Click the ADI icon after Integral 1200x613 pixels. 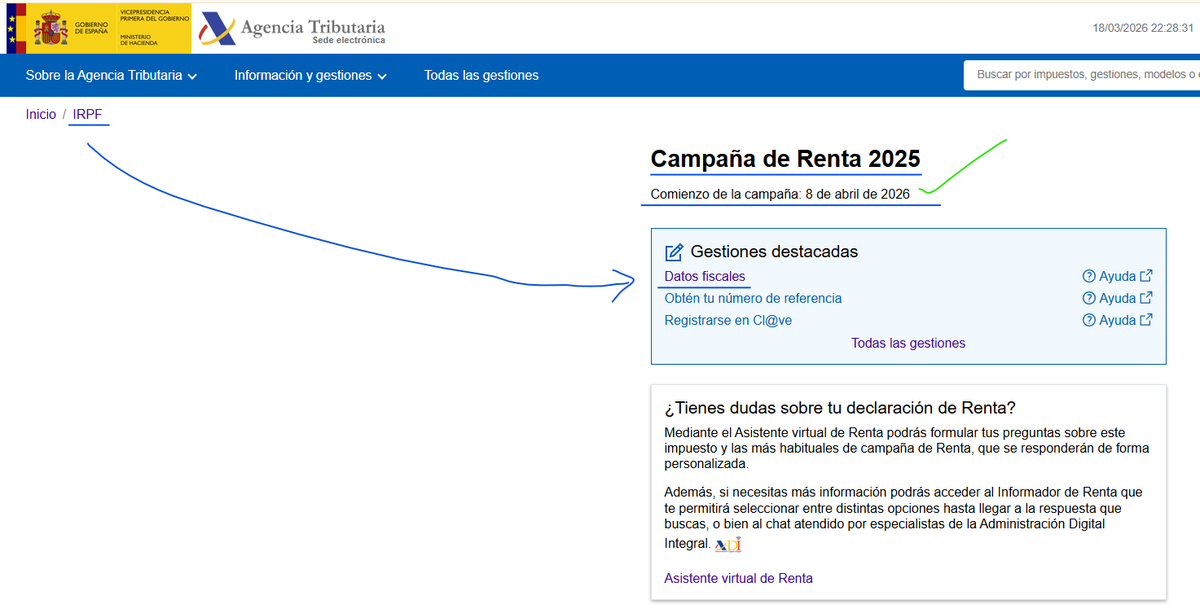pyautogui.click(x=728, y=544)
